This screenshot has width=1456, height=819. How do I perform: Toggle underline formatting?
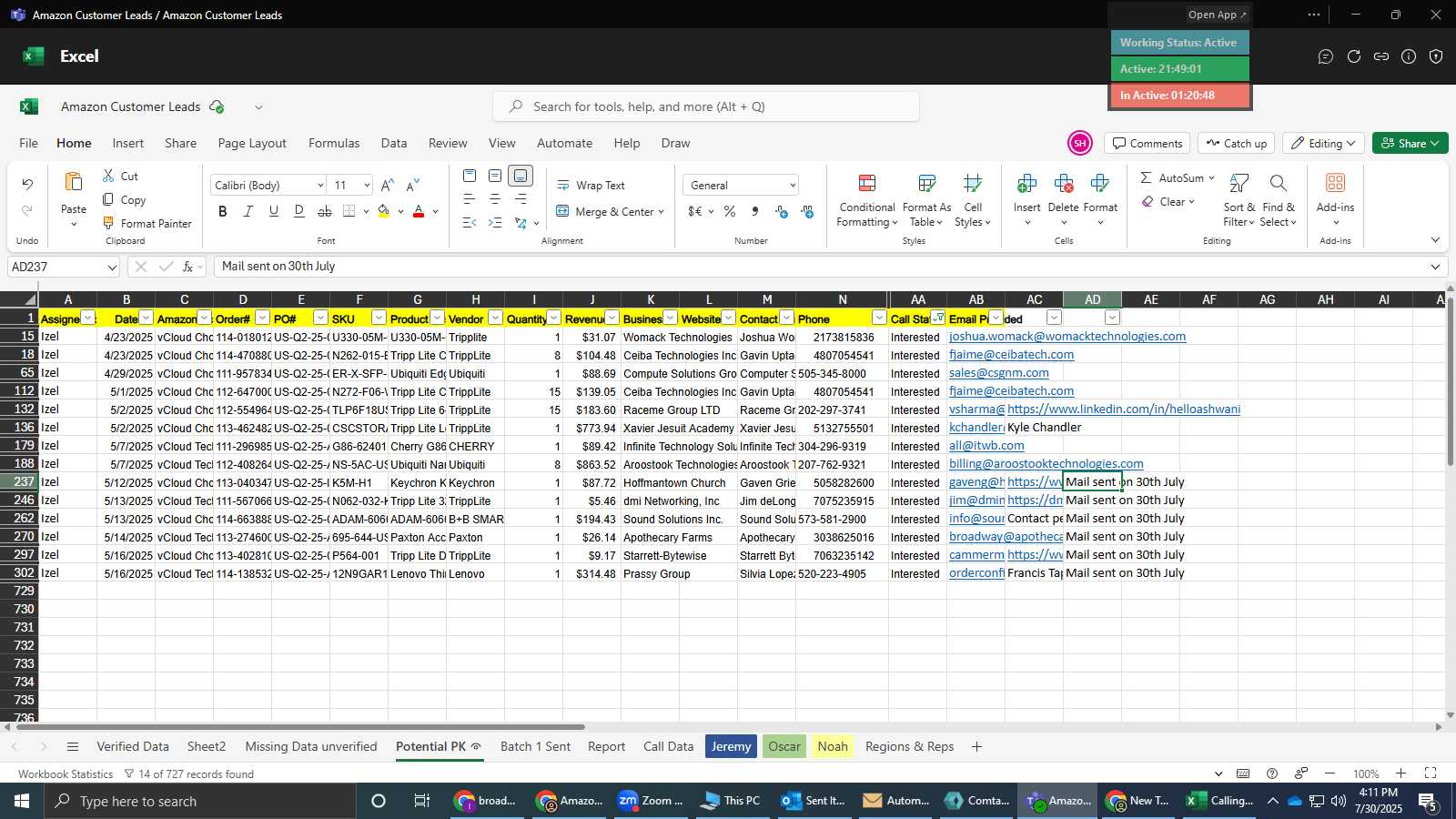[x=274, y=211]
